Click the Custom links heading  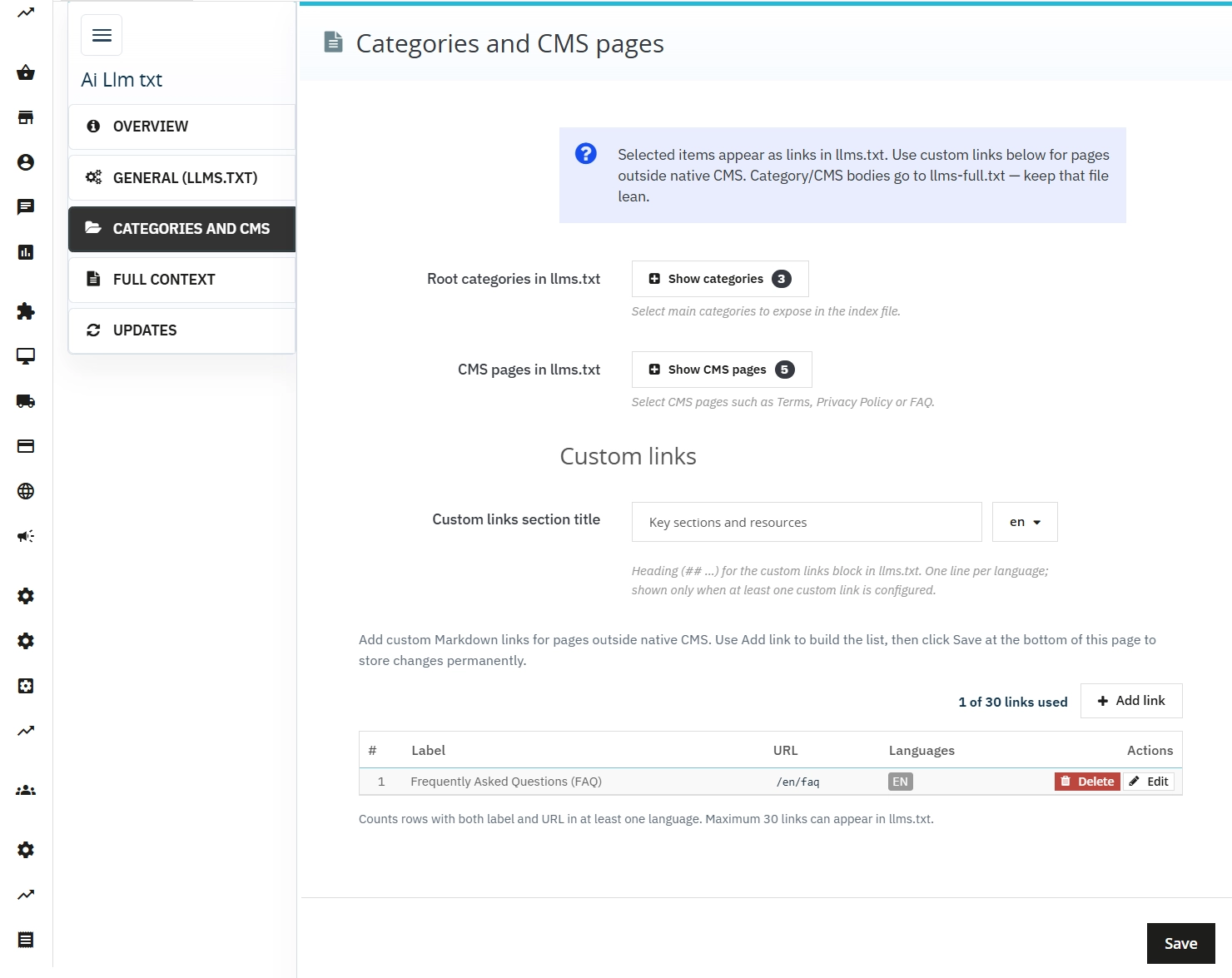click(628, 456)
